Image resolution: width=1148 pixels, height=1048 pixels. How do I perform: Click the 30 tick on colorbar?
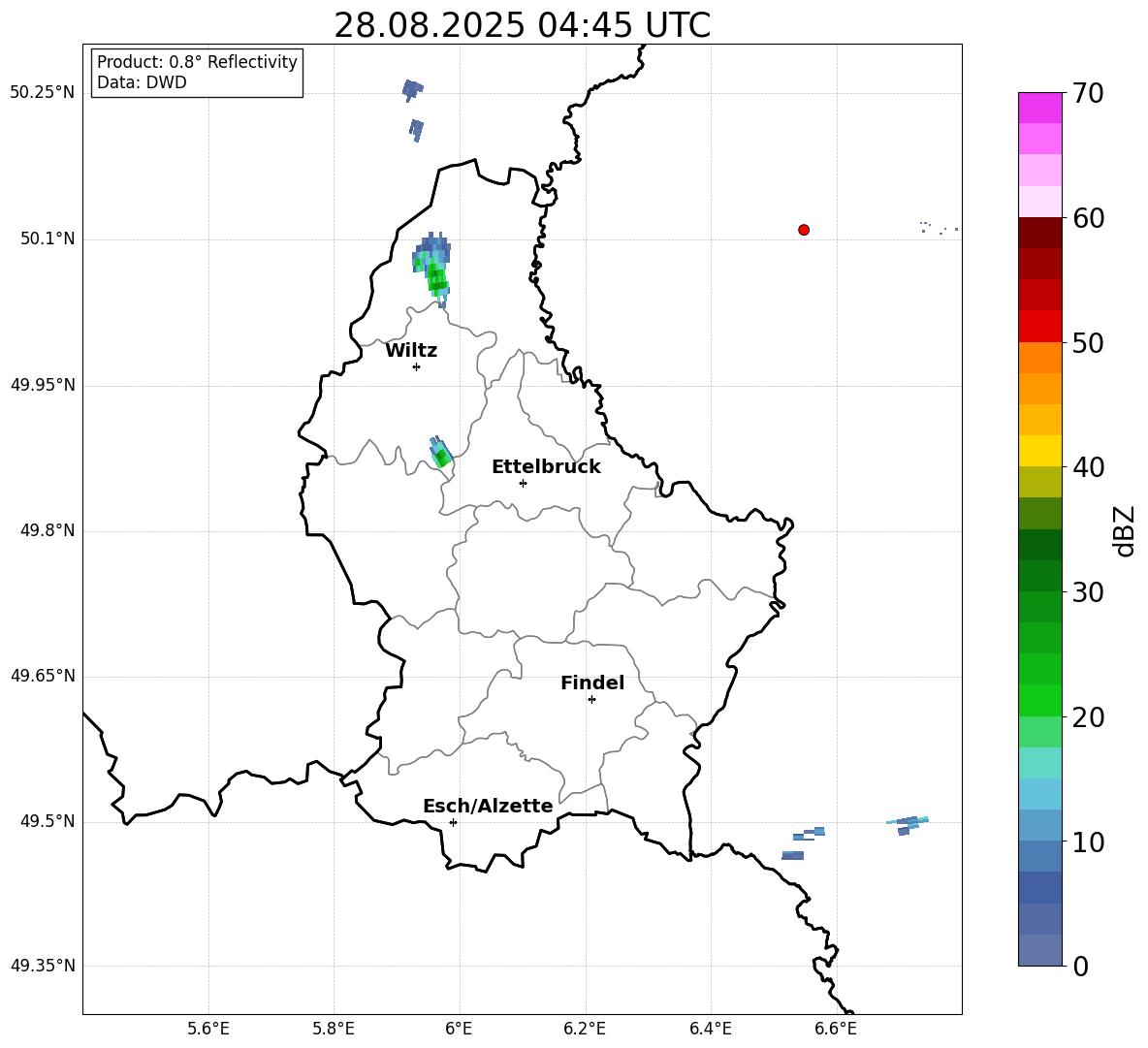point(1088,592)
